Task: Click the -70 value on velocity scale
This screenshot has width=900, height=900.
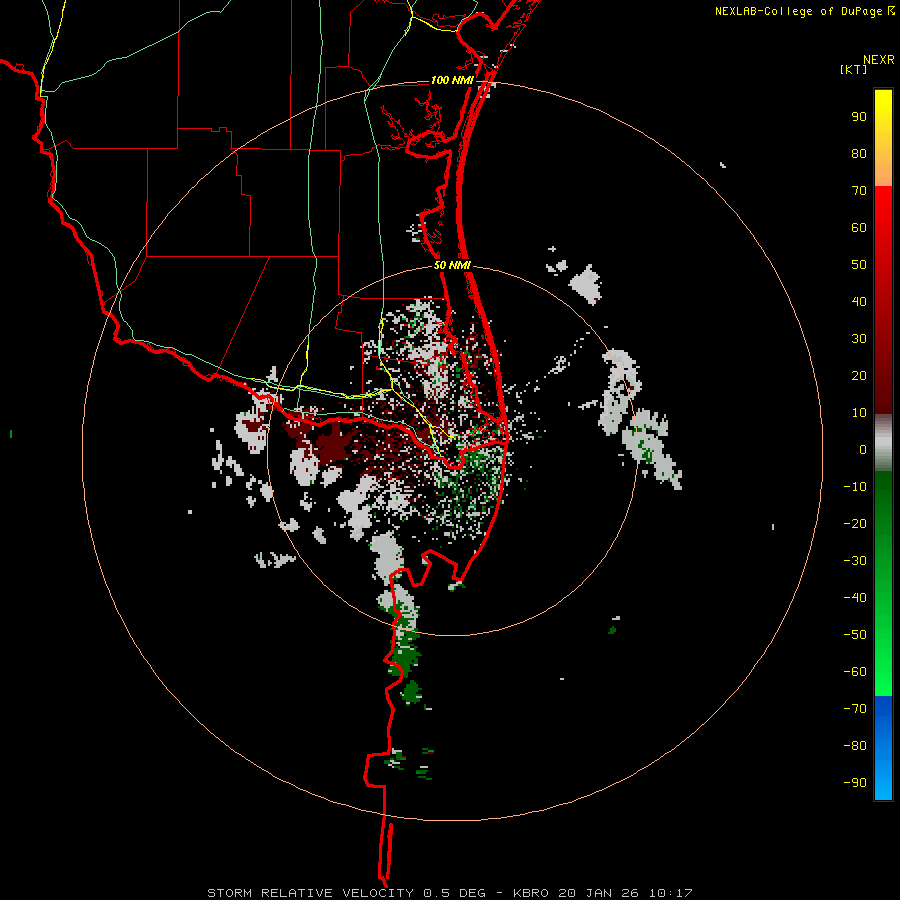Action: (x=855, y=709)
